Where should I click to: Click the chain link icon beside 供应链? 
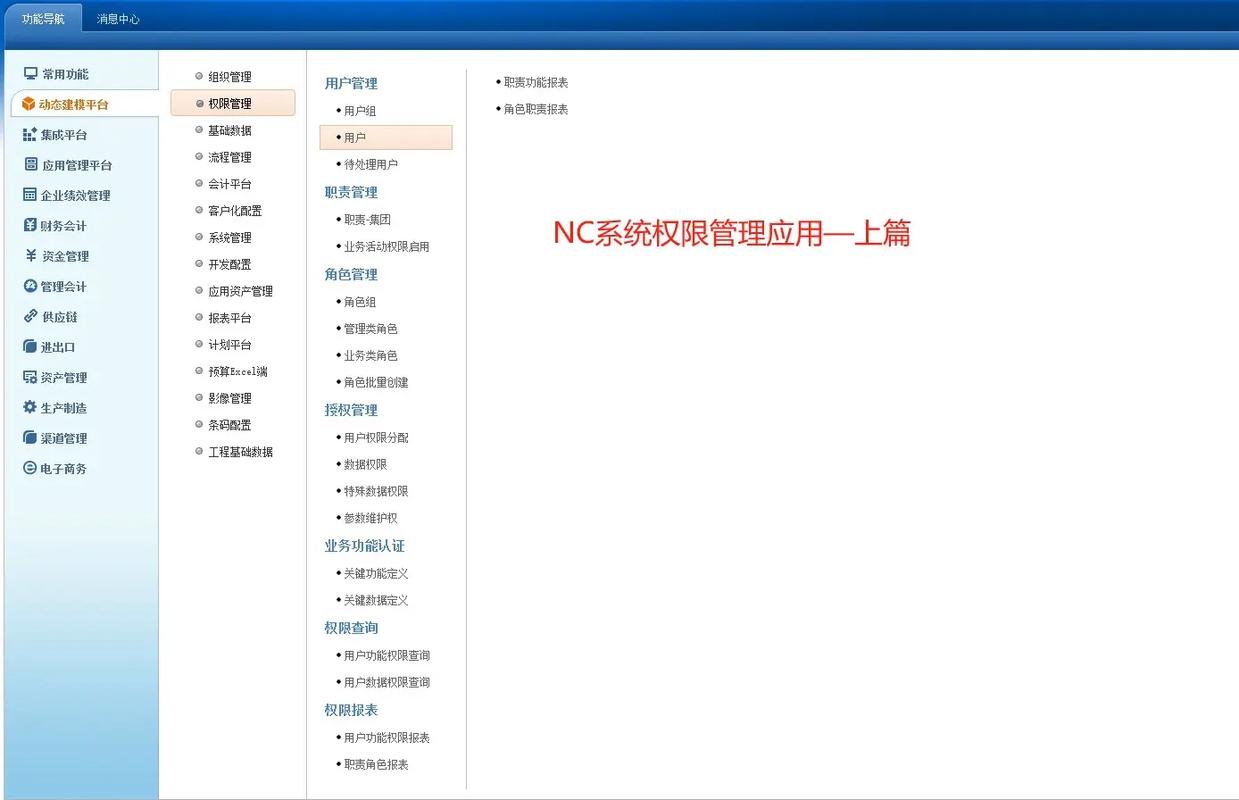click(x=30, y=316)
